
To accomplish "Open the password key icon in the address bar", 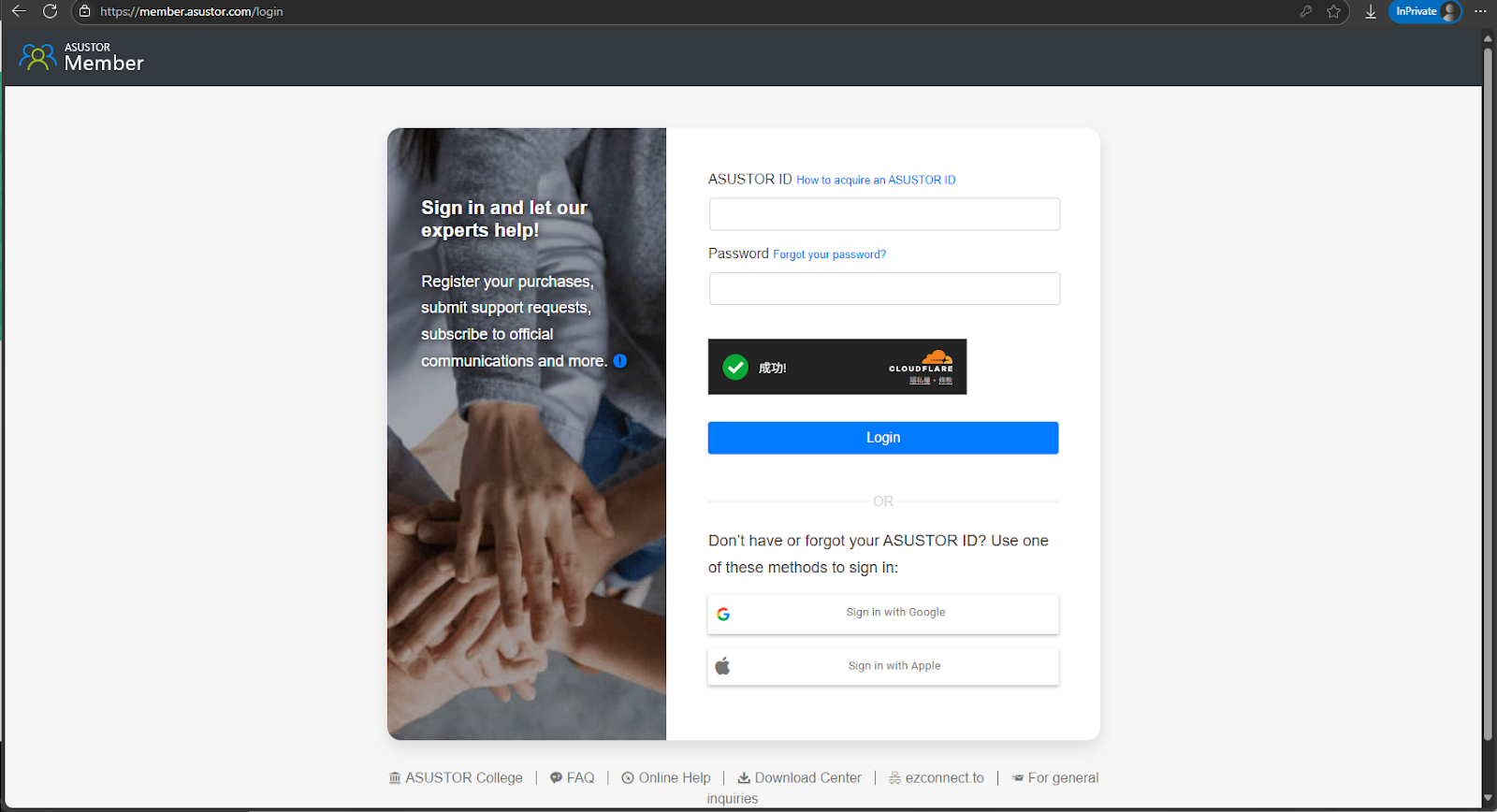I will coord(1306,11).
